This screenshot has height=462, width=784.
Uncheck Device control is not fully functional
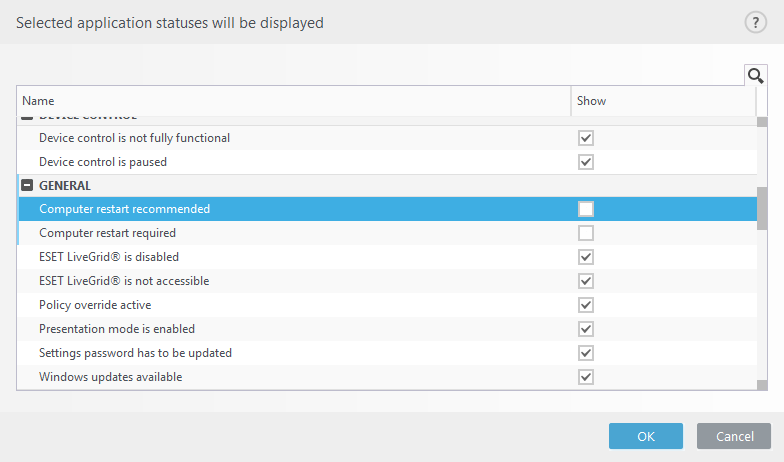point(586,138)
